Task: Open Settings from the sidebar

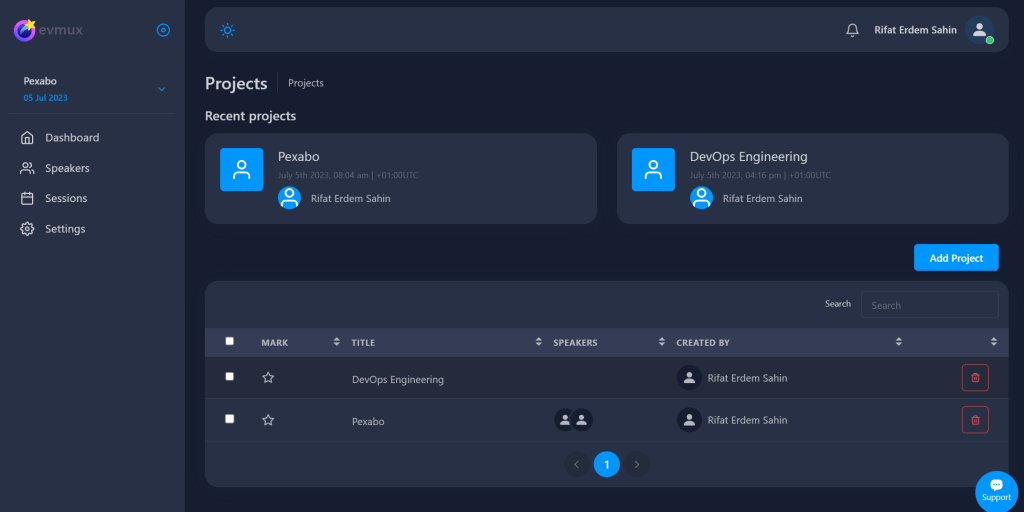Action: 65,229
